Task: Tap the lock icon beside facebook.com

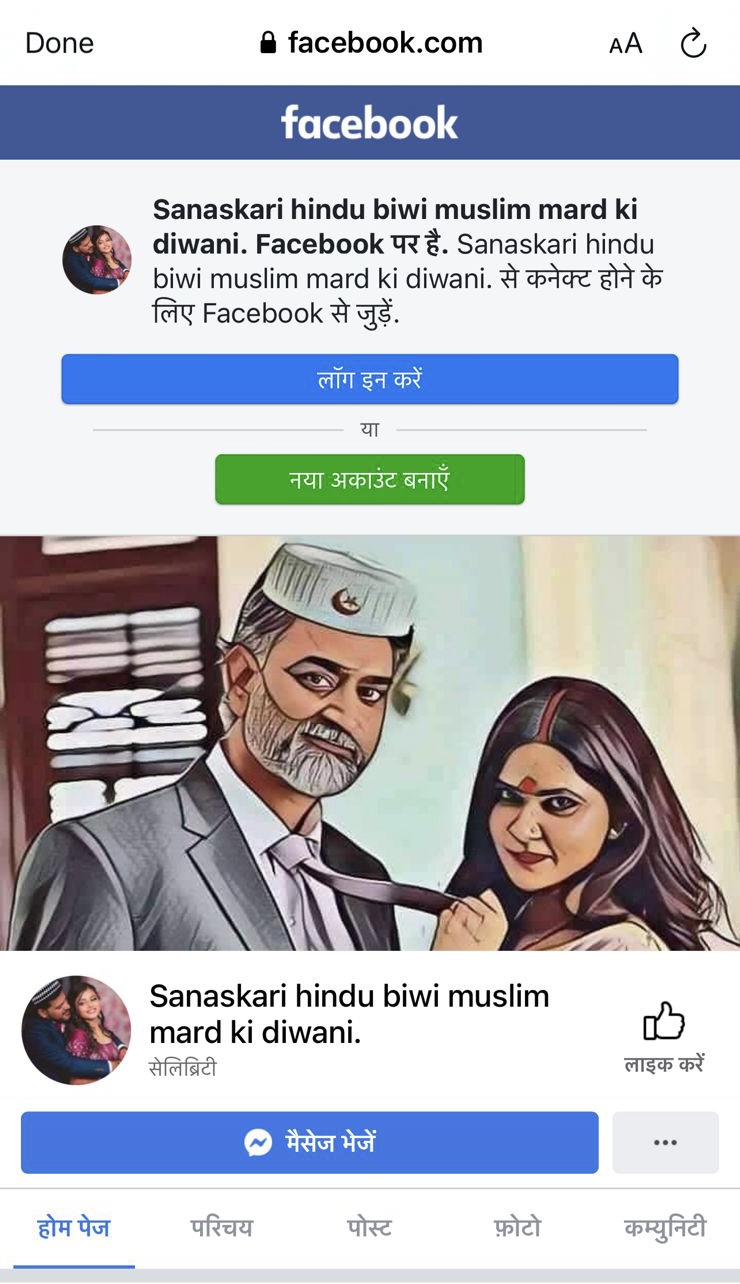Action: point(267,42)
